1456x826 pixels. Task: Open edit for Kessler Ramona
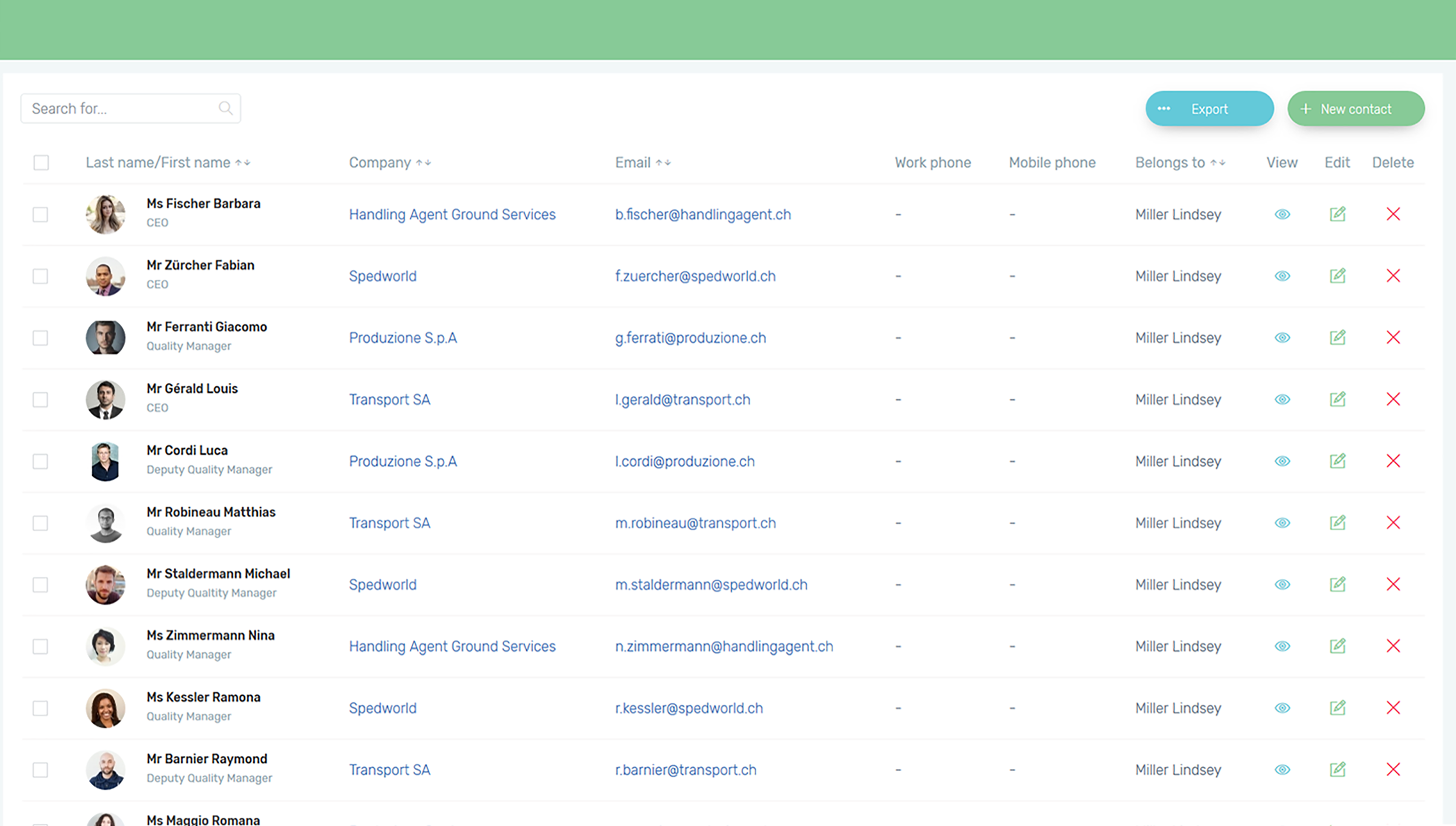[1338, 708]
